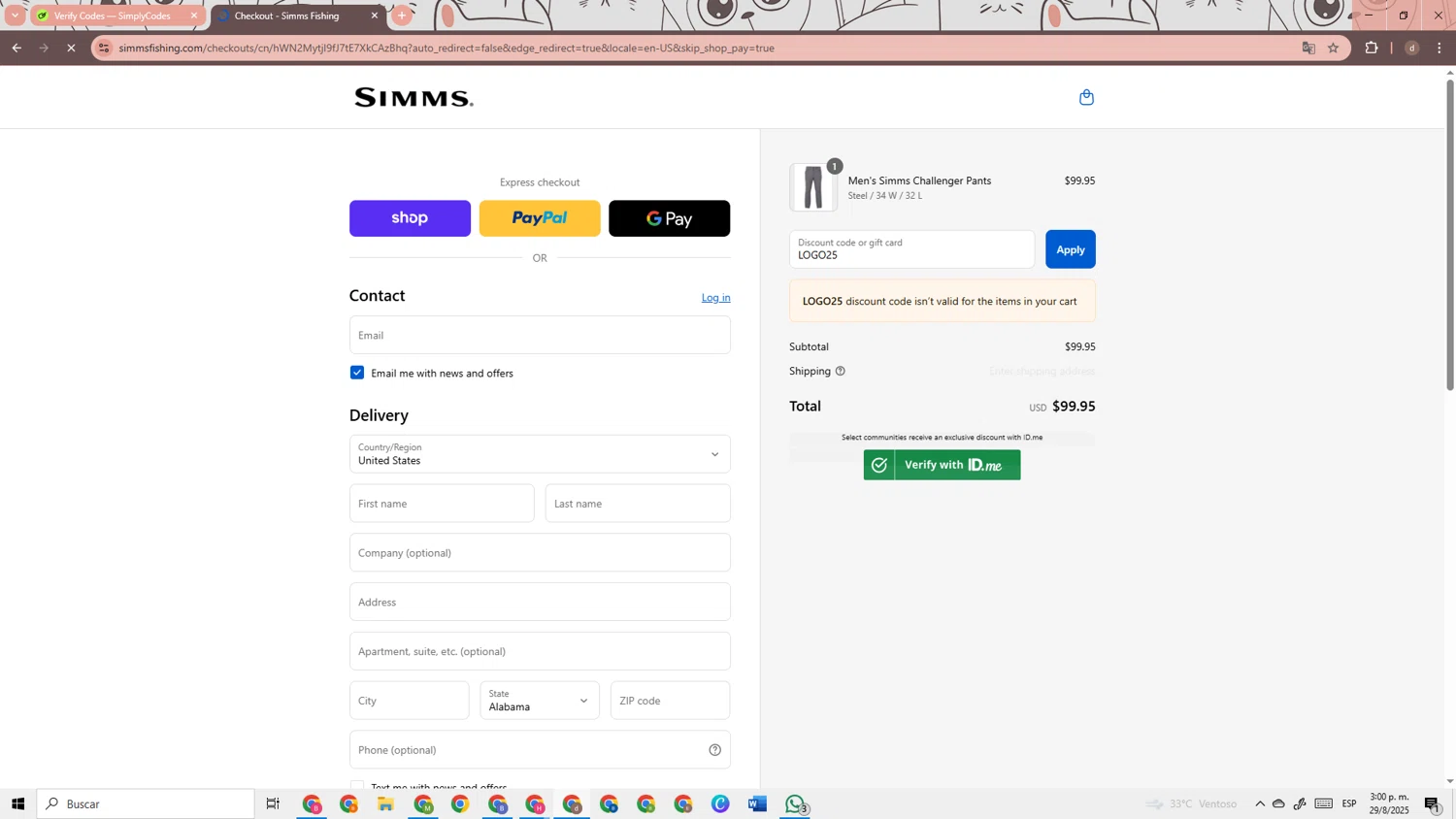Click the First name field
Viewport: 1456px width, 819px height.
click(442, 504)
